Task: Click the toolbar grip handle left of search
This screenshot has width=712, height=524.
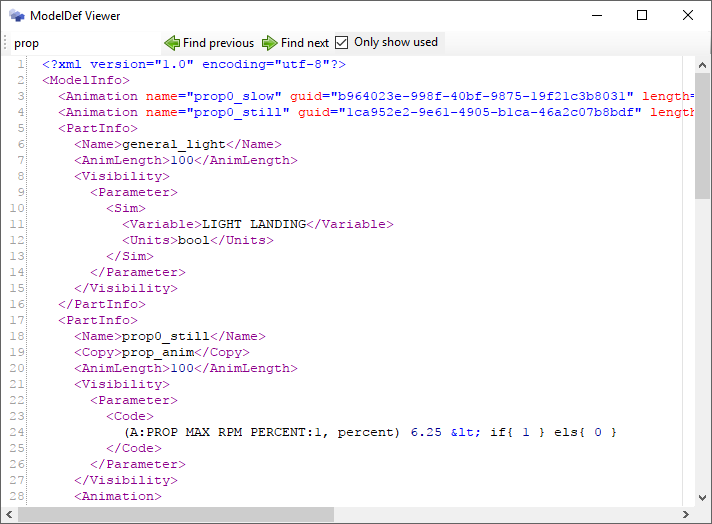Action: pyautogui.click(x=5, y=43)
